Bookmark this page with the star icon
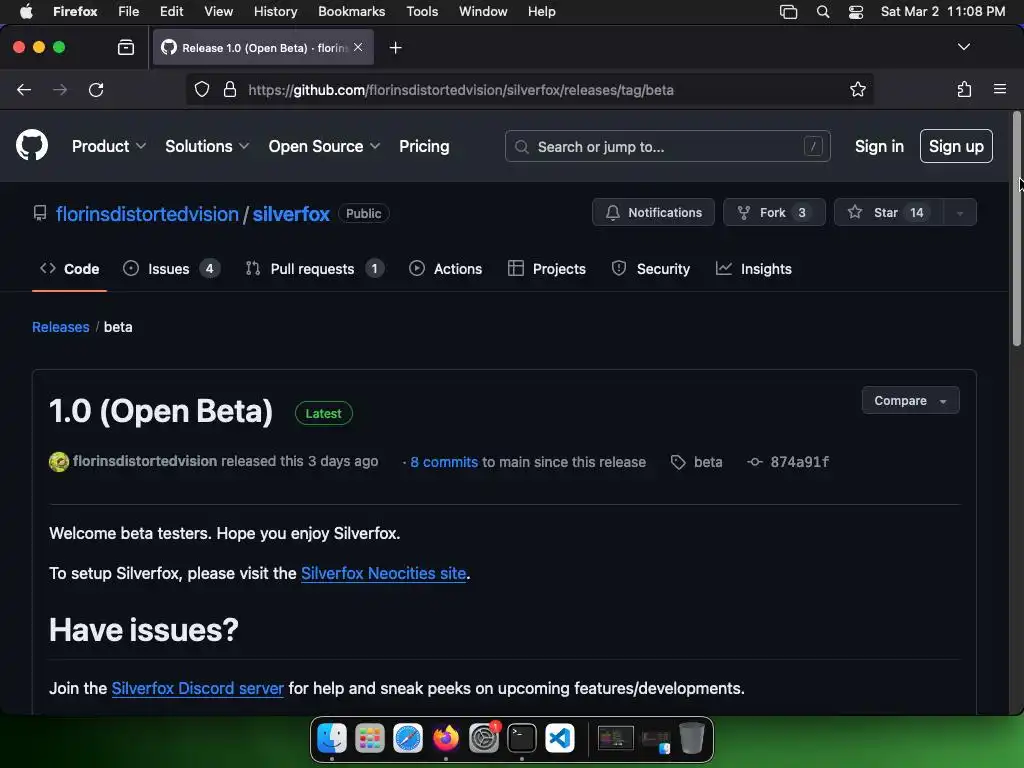This screenshot has height=768, width=1024. click(x=857, y=89)
